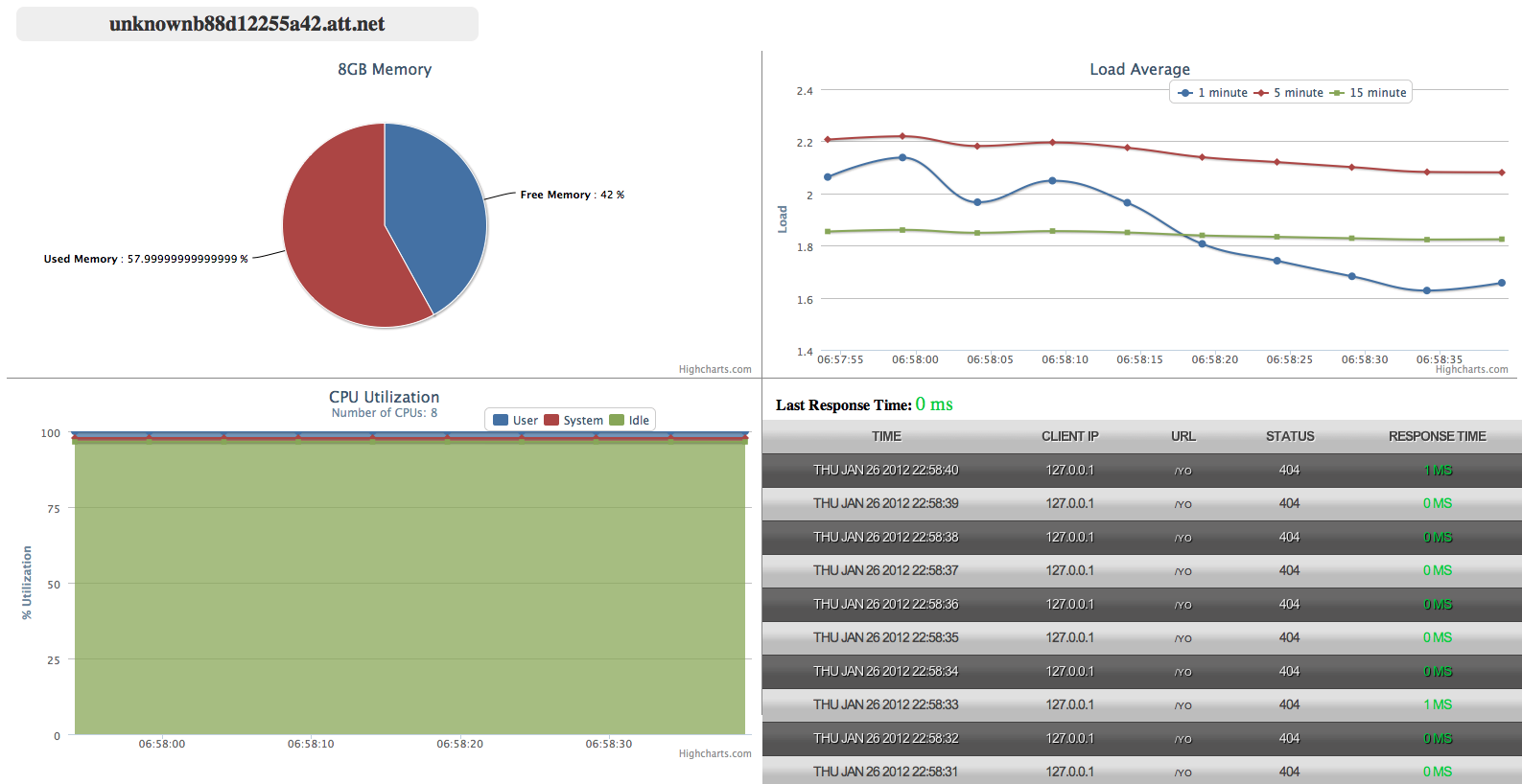Click 1 MS response time in 22:58:33 row

[x=1438, y=704]
